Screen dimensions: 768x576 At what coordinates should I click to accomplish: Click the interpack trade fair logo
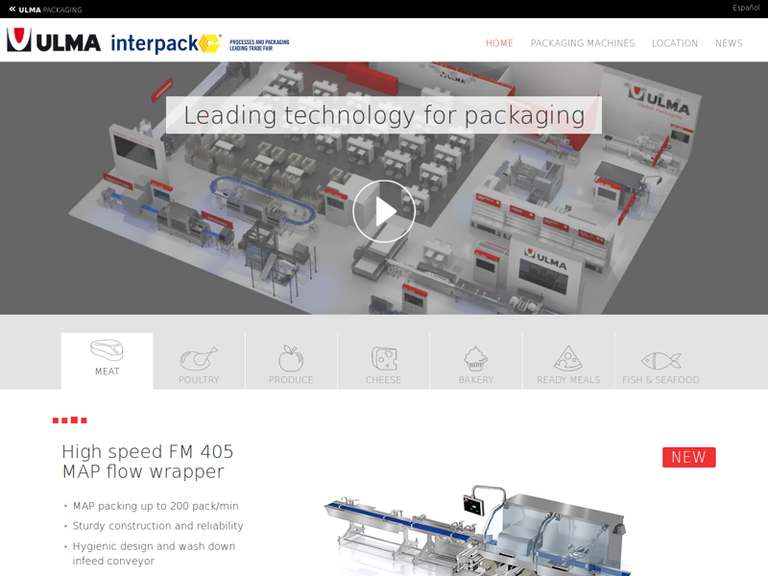pos(200,43)
